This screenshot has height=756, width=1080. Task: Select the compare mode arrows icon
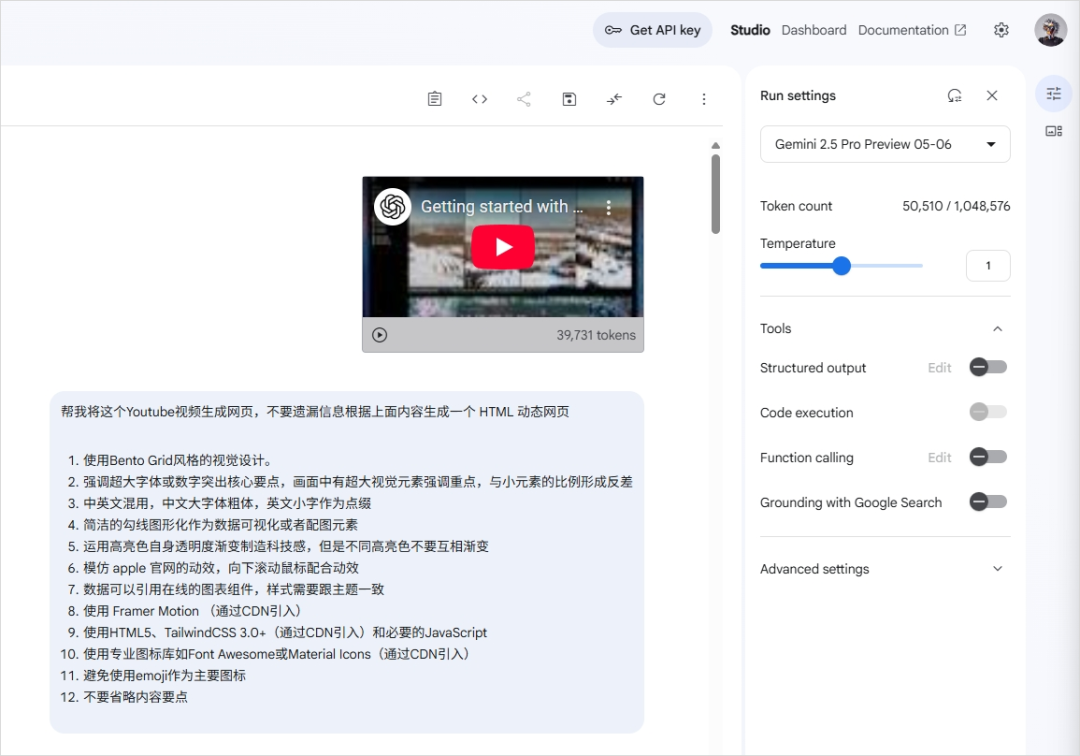click(x=614, y=98)
